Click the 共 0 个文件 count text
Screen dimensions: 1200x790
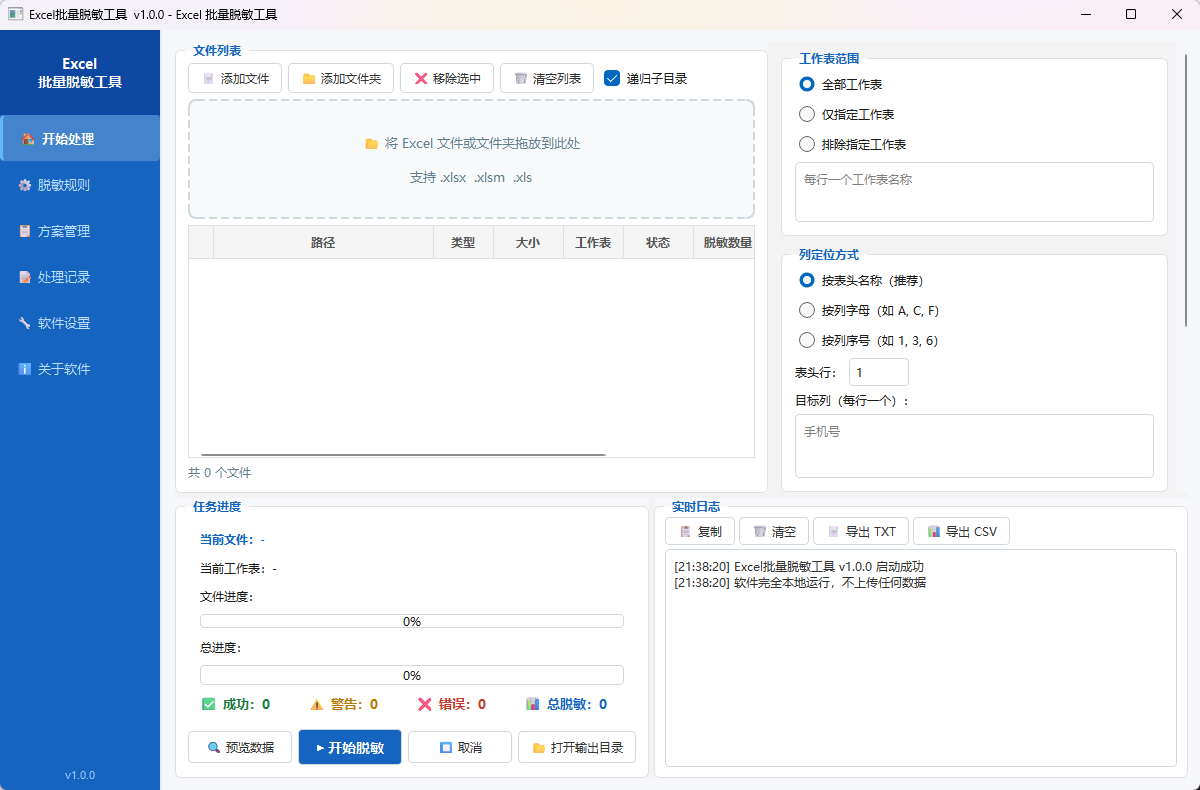point(220,472)
